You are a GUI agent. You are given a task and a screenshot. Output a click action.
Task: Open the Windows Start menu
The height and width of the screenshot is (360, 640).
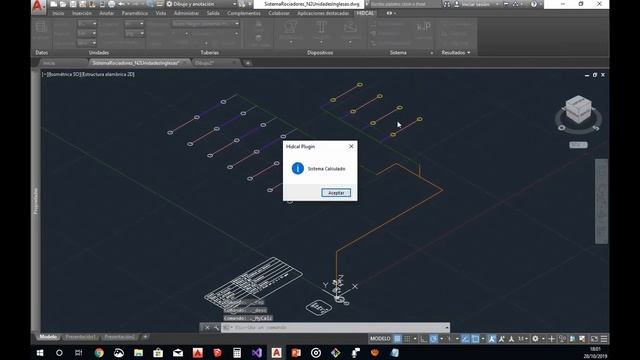click(40, 353)
